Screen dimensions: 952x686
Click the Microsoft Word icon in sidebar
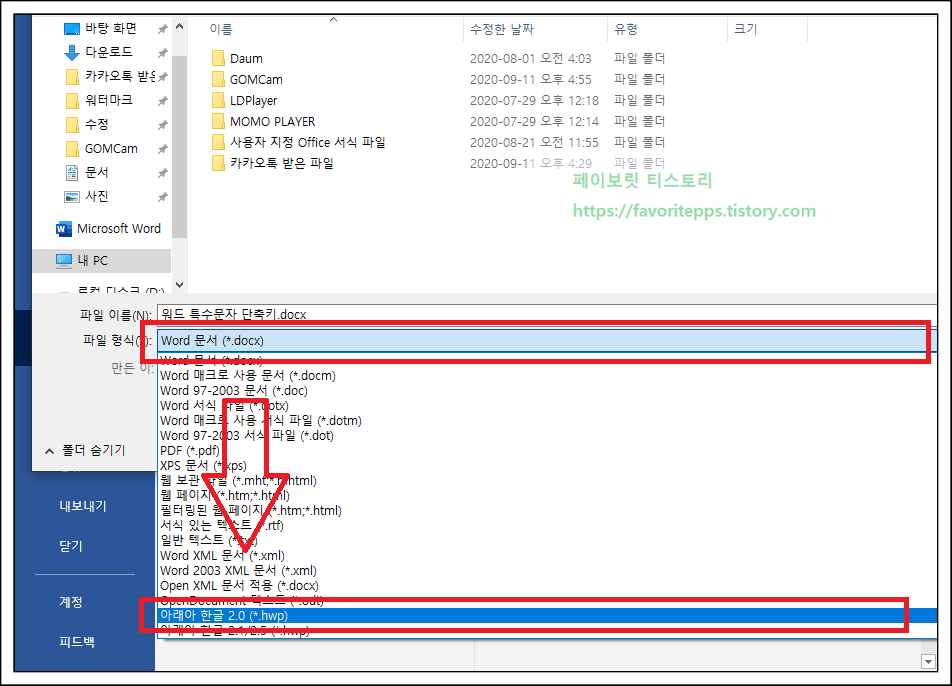click(x=63, y=229)
